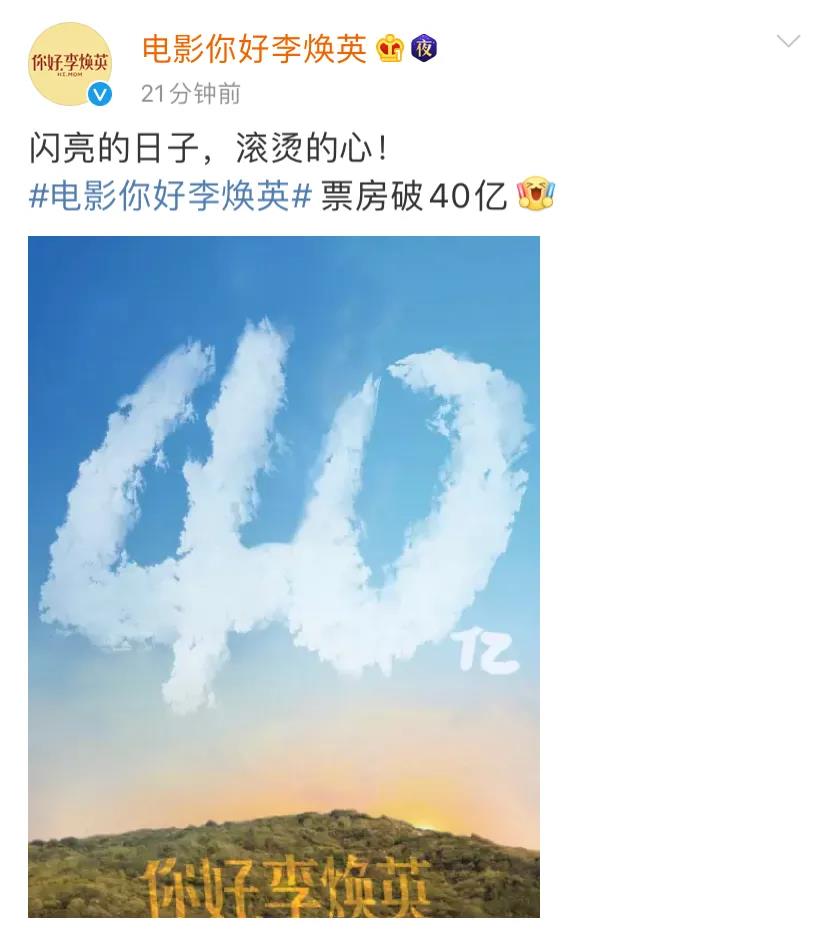Click the blue verified badge on avatar

pos(100,94)
